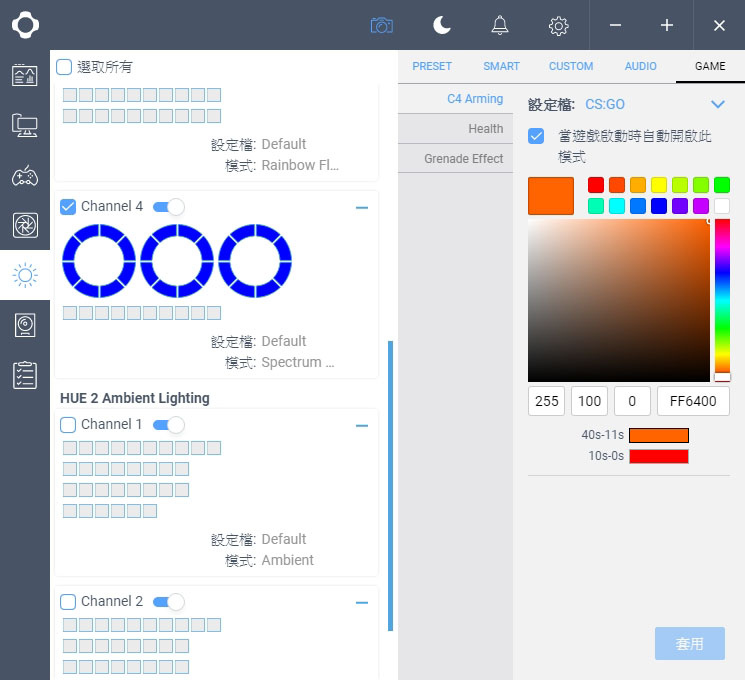745x680 pixels.
Task: Toggle night mode moon icon
Action: coord(442,25)
